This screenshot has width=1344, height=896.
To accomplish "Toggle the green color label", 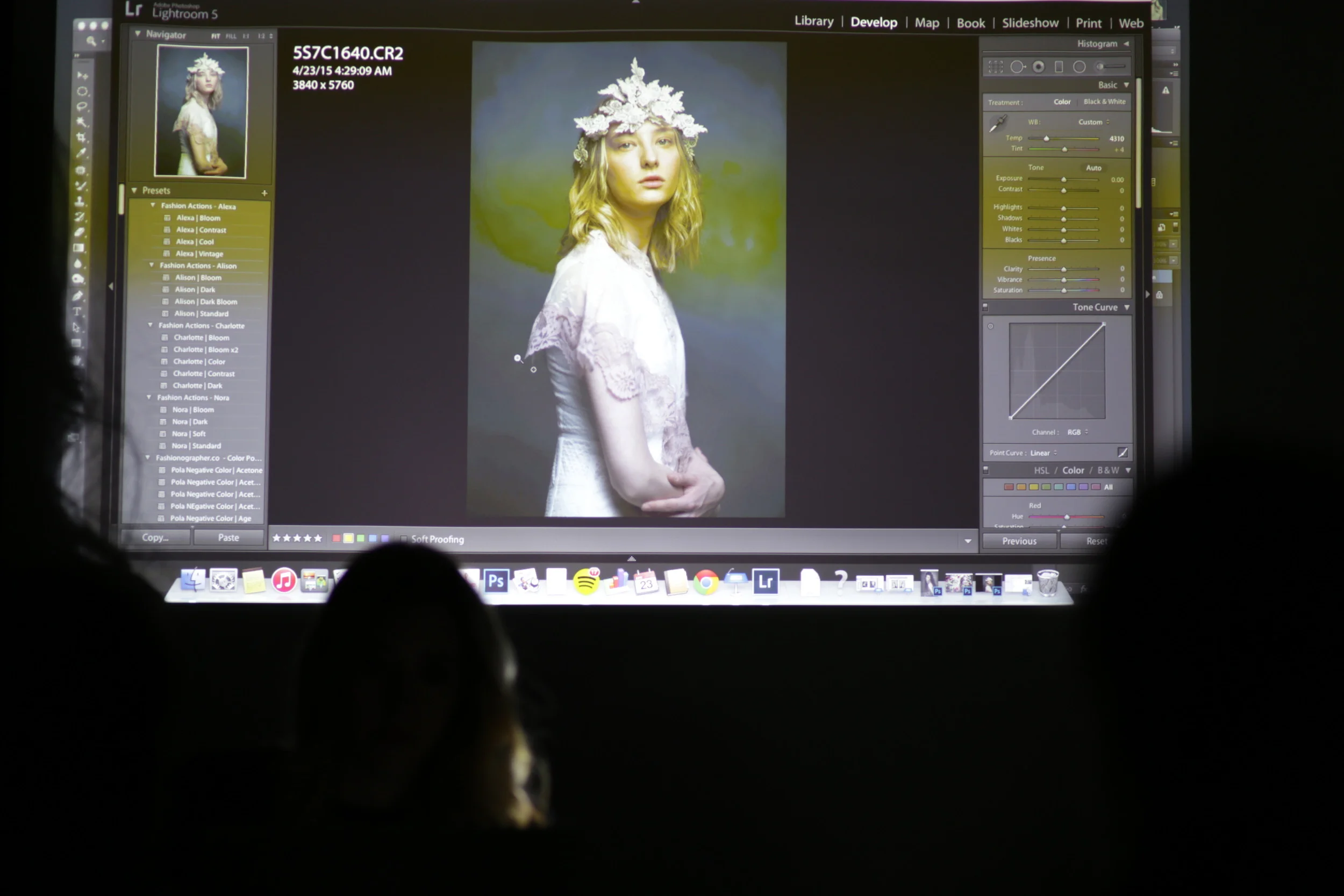I will [x=361, y=538].
